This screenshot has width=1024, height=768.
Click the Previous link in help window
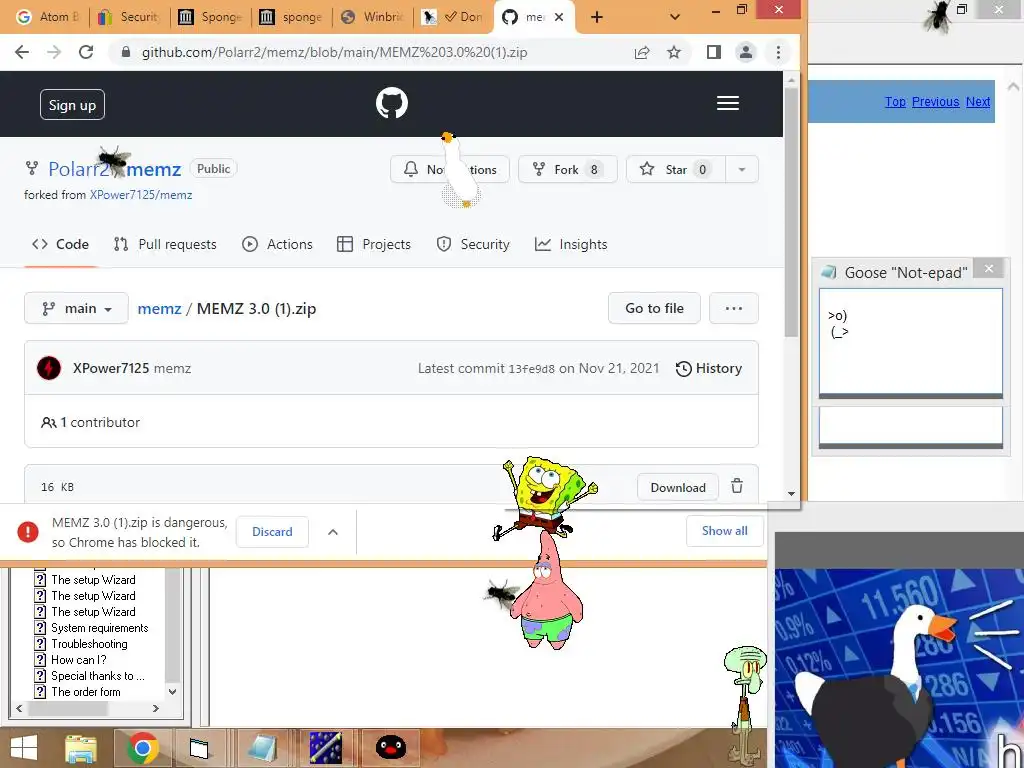(x=935, y=102)
